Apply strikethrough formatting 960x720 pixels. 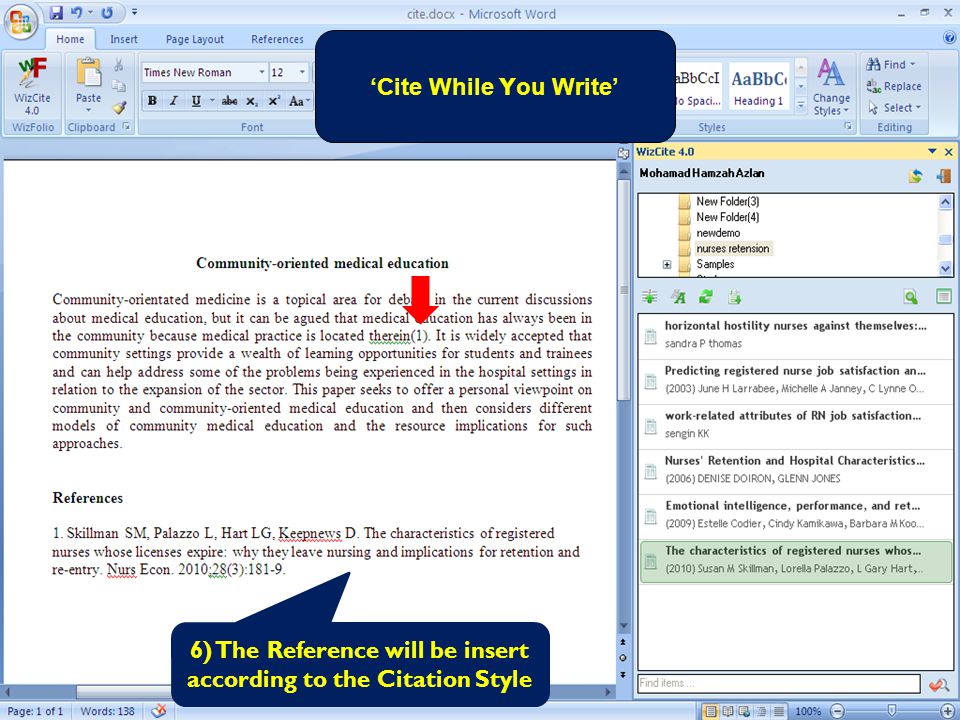(229, 101)
